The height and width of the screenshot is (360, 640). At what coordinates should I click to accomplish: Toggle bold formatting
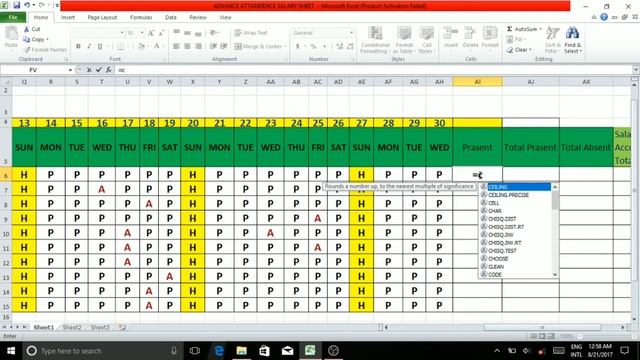tap(78, 47)
